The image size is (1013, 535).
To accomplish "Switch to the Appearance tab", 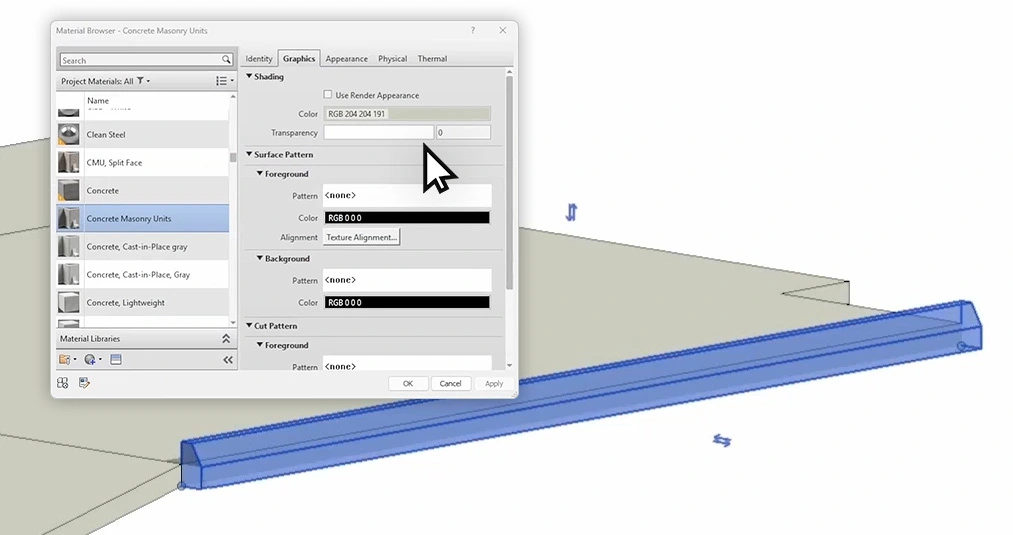I will coord(346,59).
